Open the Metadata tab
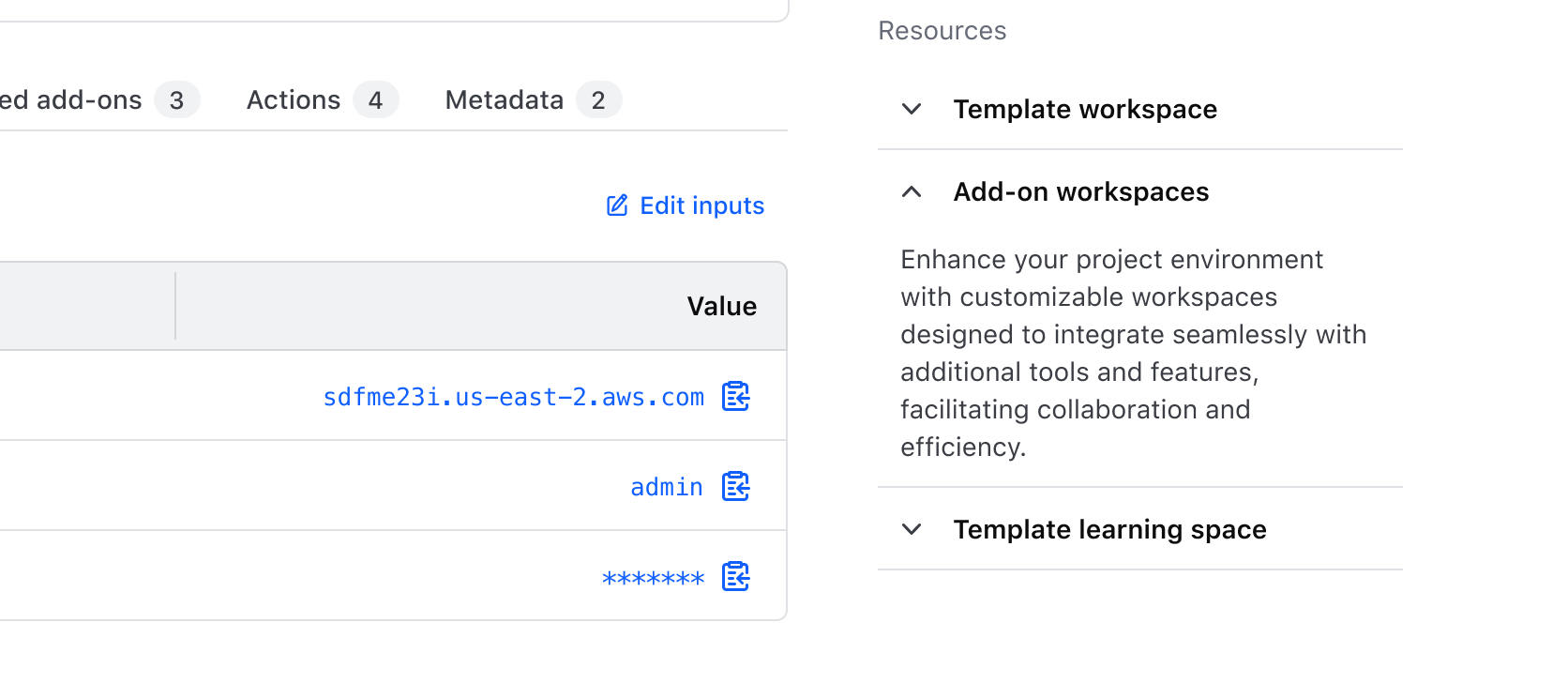 (x=505, y=99)
